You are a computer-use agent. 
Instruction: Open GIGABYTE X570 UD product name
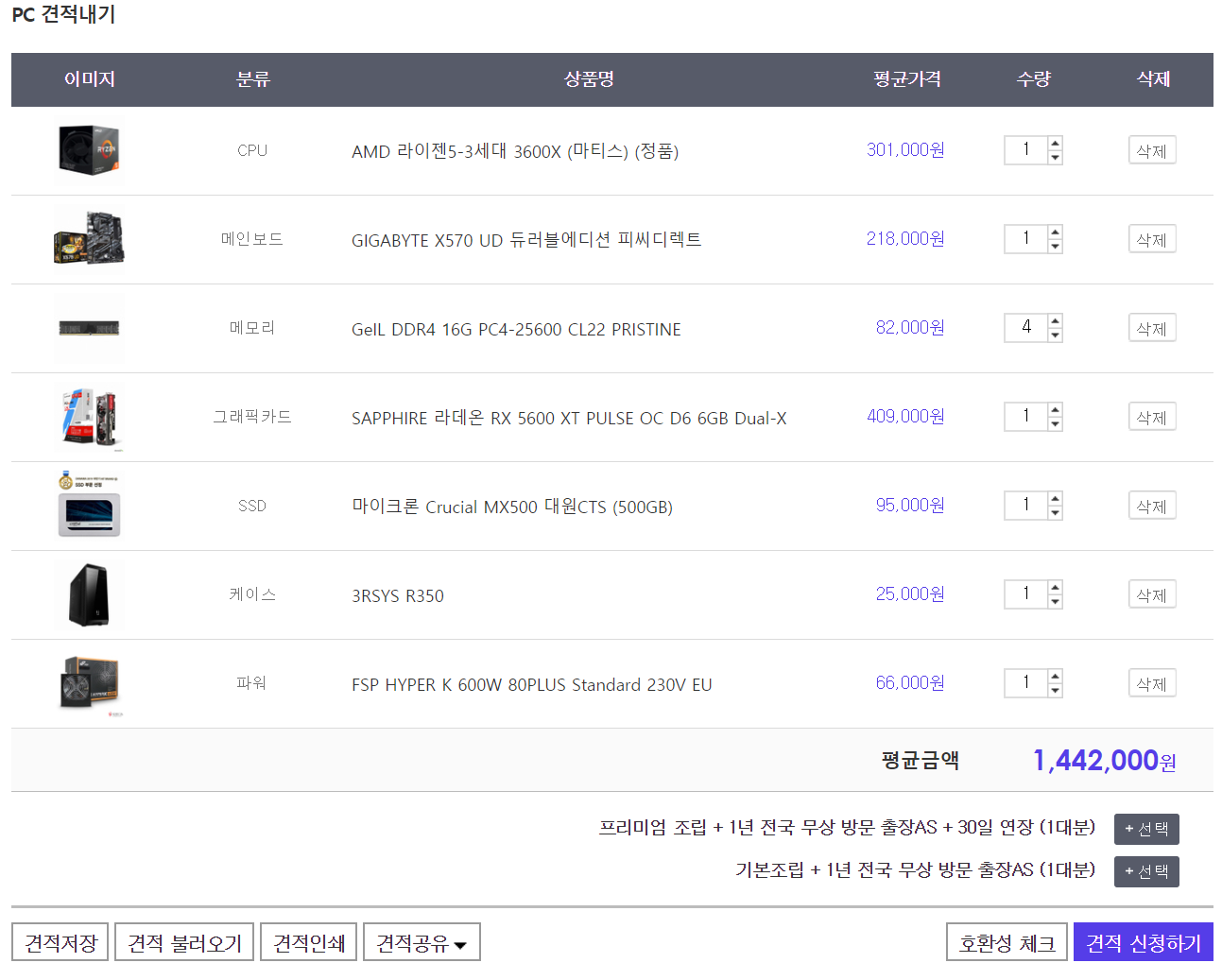[x=526, y=240]
